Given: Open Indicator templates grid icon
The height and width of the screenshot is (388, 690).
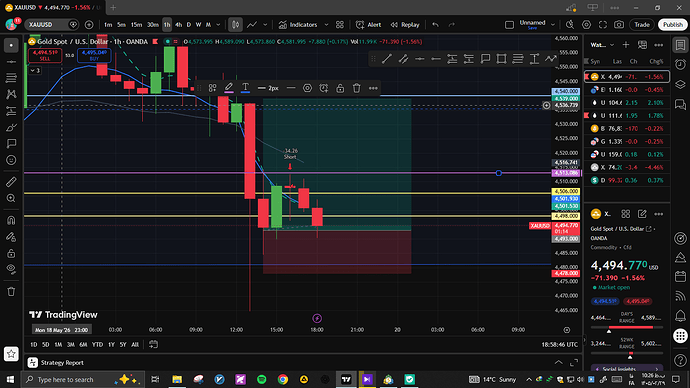Looking at the screenshot, I should click(x=340, y=25).
